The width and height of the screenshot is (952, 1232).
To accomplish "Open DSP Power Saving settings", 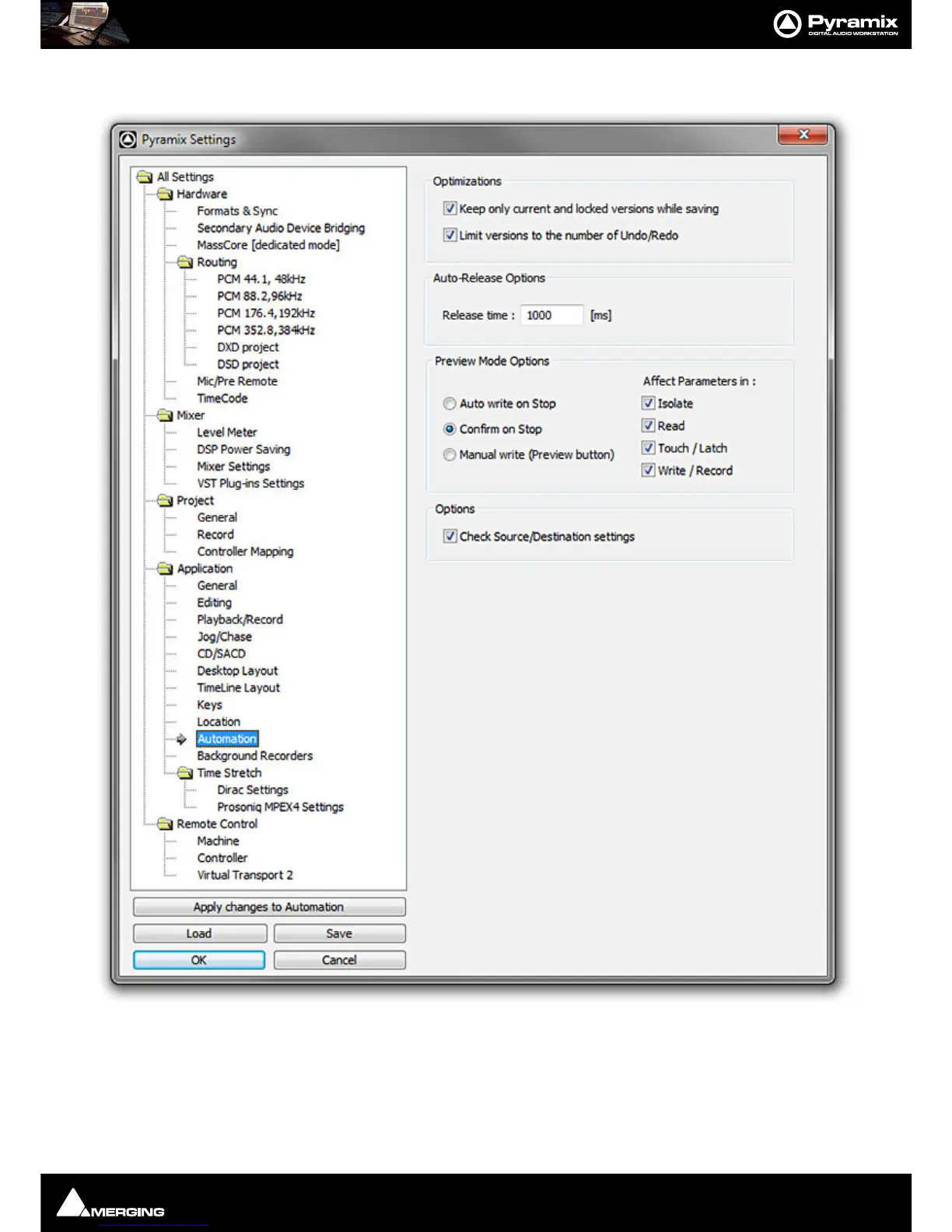I will [243, 450].
